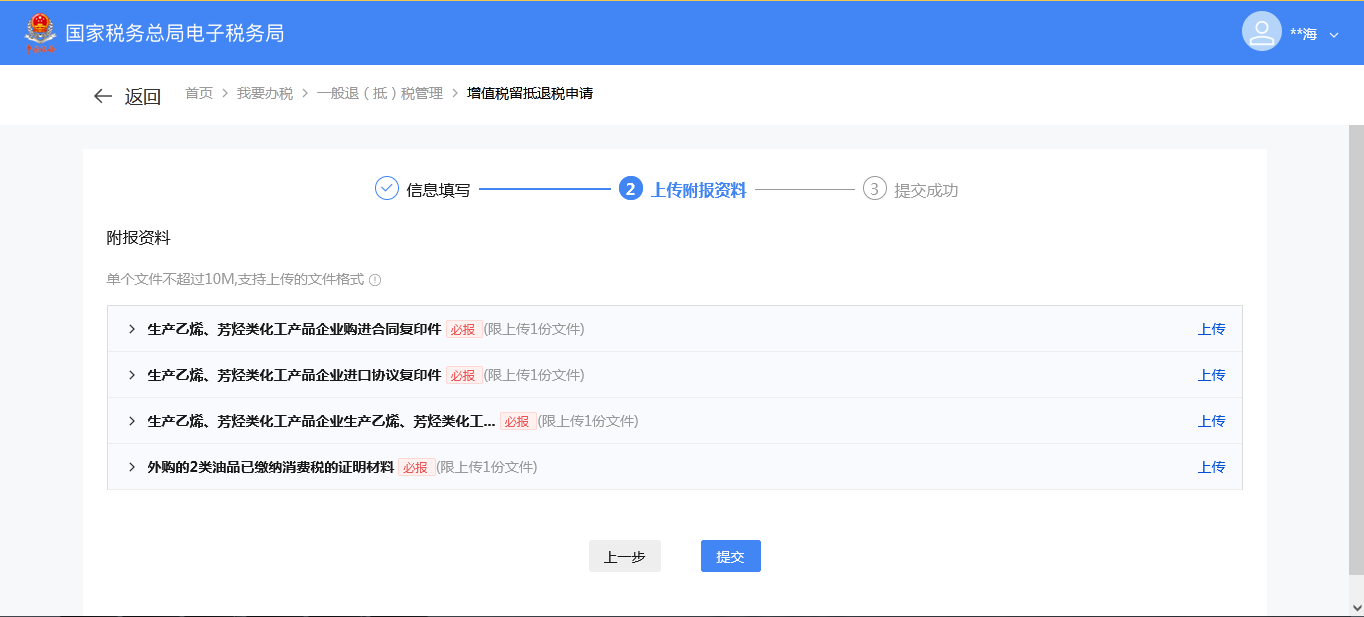Click the user avatar icon

(x=1261, y=31)
